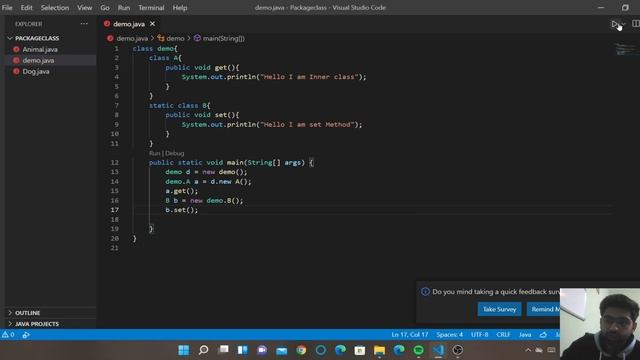Click the Java file icon beside Animal.java

pyautogui.click(x=16, y=49)
